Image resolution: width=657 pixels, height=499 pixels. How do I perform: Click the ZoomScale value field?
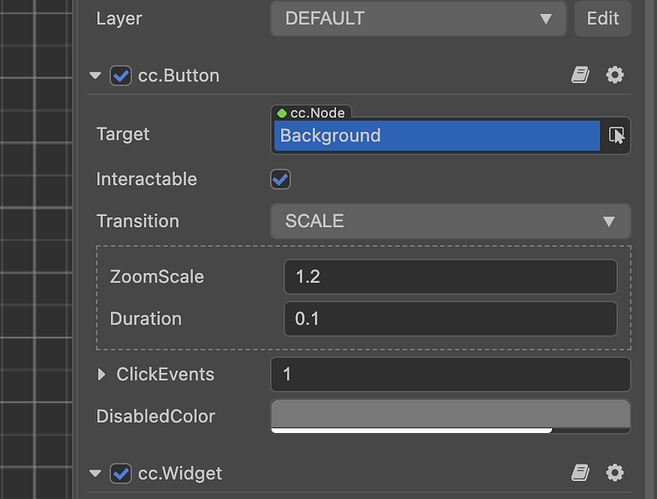point(450,276)
